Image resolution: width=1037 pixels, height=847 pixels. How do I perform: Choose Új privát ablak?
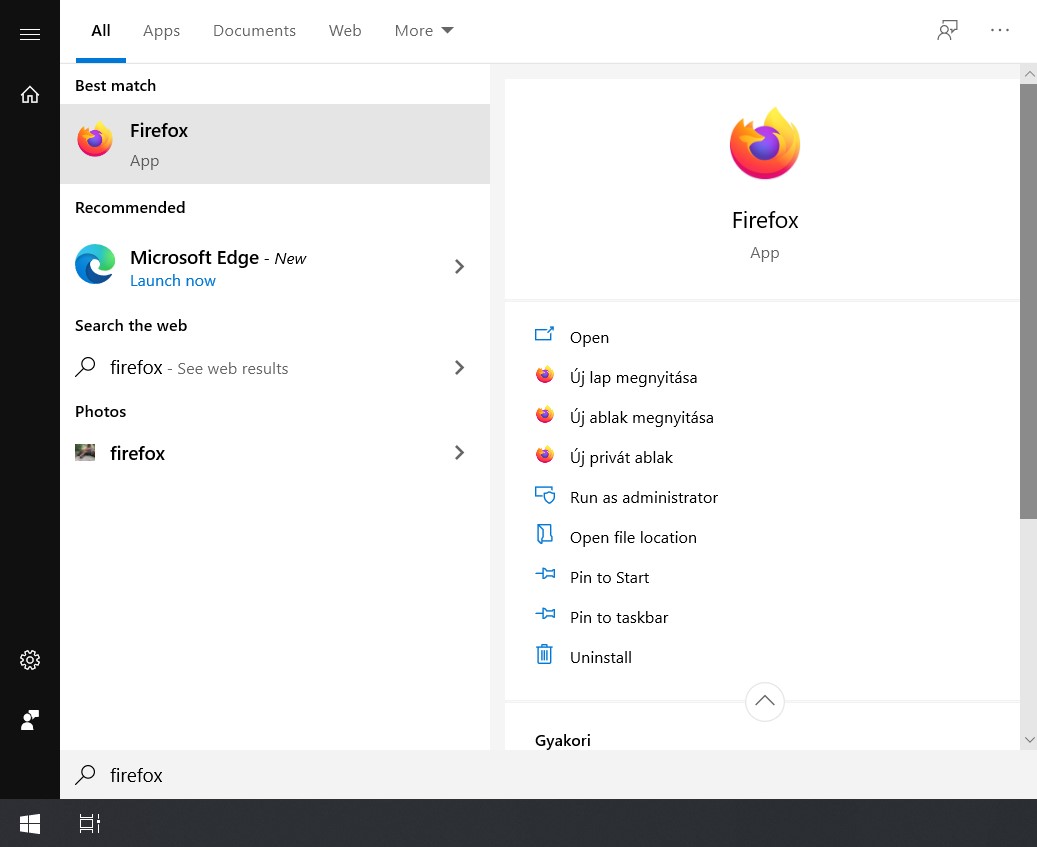click(x=621, y=458)
